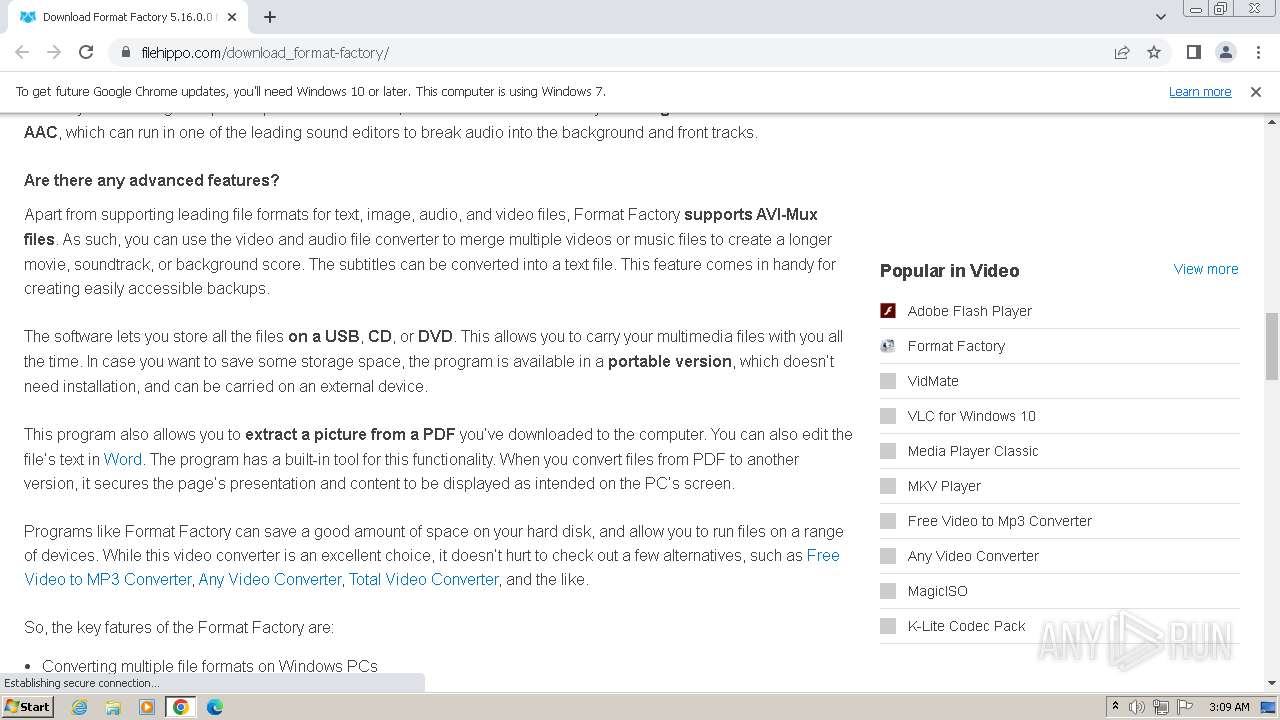This screenshot has width=1280, height=720.
Task: Click the Adobe Flash Player icon
Action: [888, 311]
